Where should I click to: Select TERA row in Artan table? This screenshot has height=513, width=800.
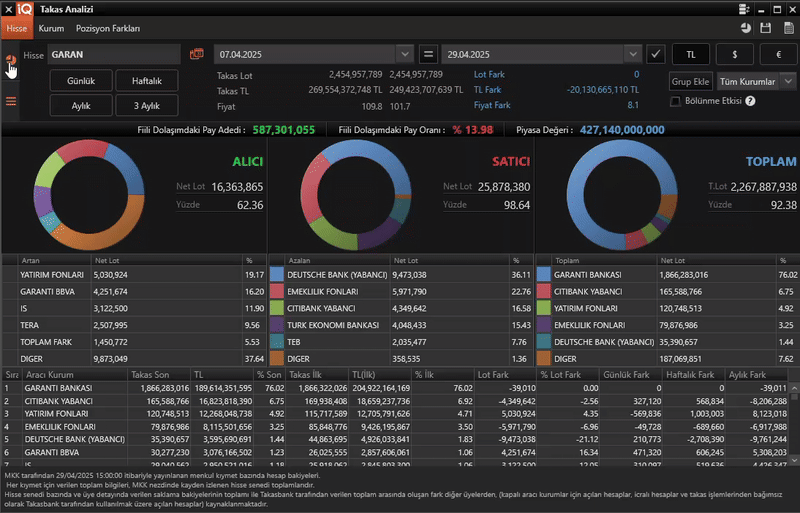point(134,325)
